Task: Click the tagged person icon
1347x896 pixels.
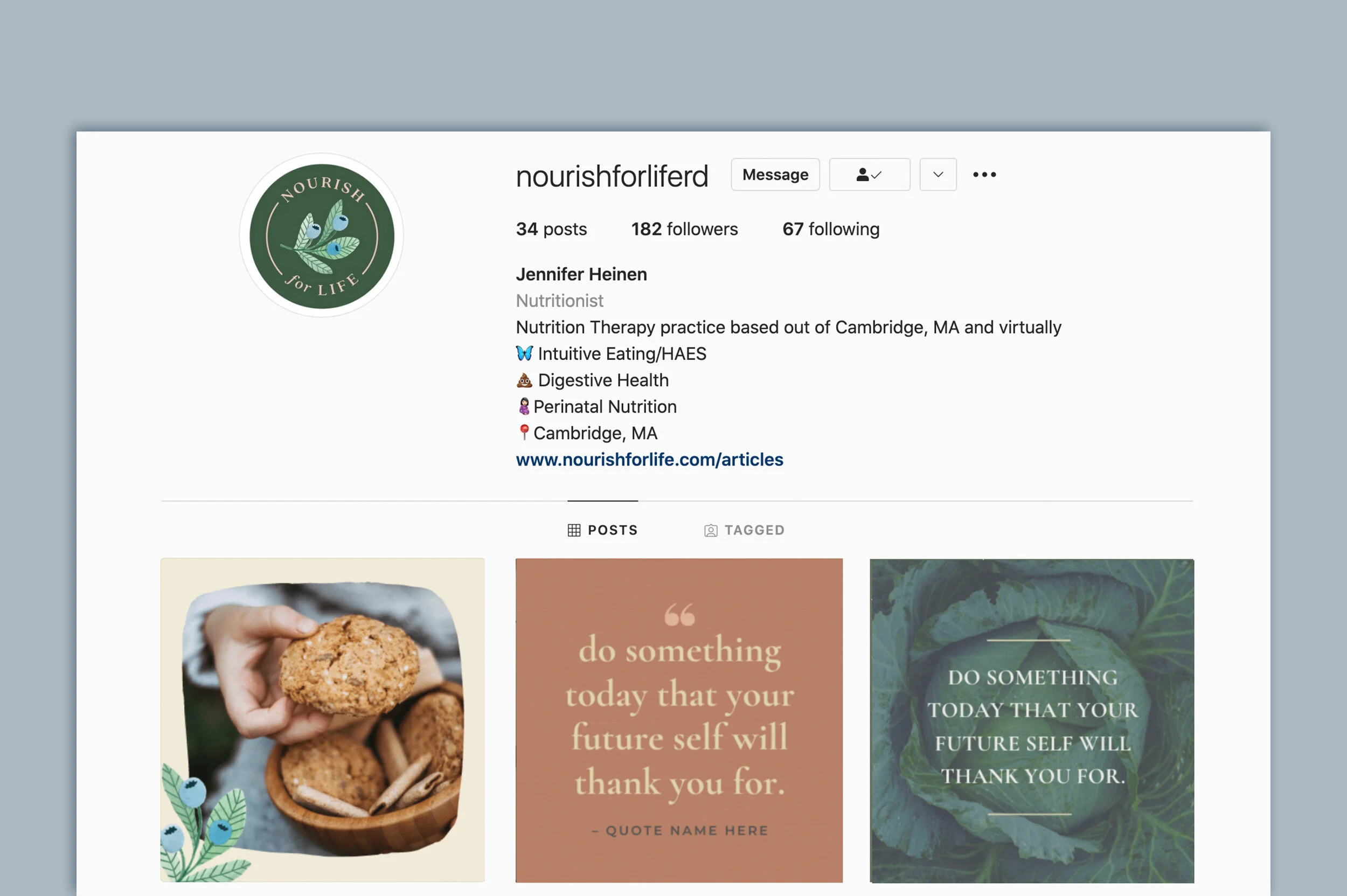Action: pos(710,531)
